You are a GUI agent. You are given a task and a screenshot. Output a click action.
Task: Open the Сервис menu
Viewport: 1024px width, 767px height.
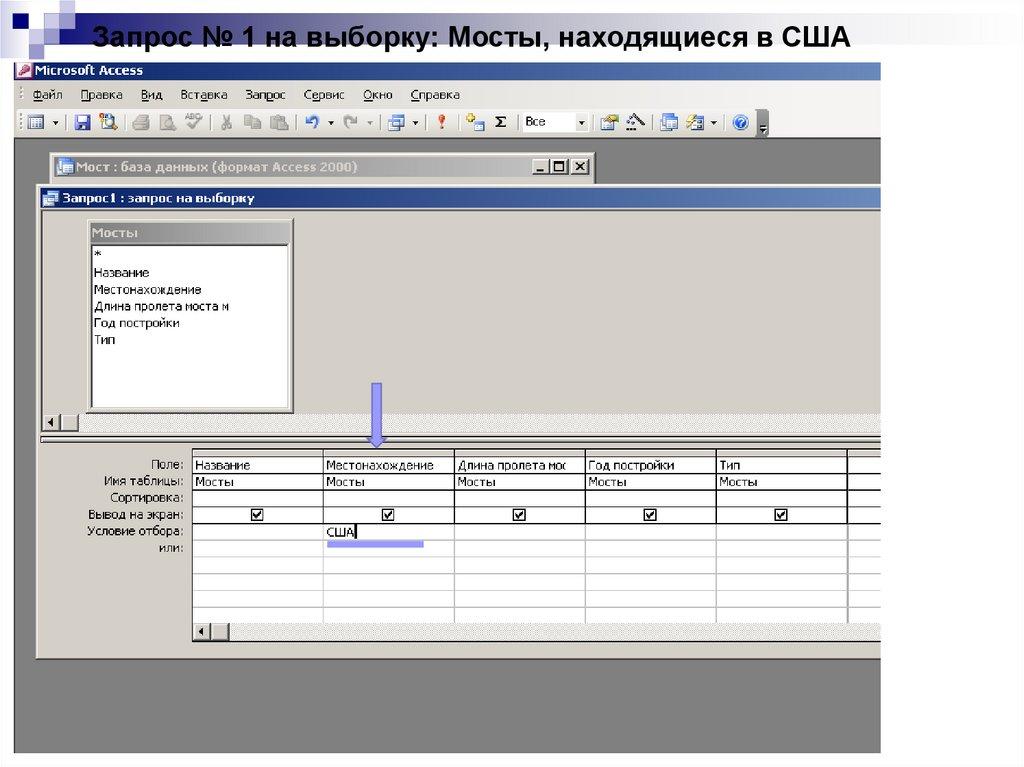(323, 95)
